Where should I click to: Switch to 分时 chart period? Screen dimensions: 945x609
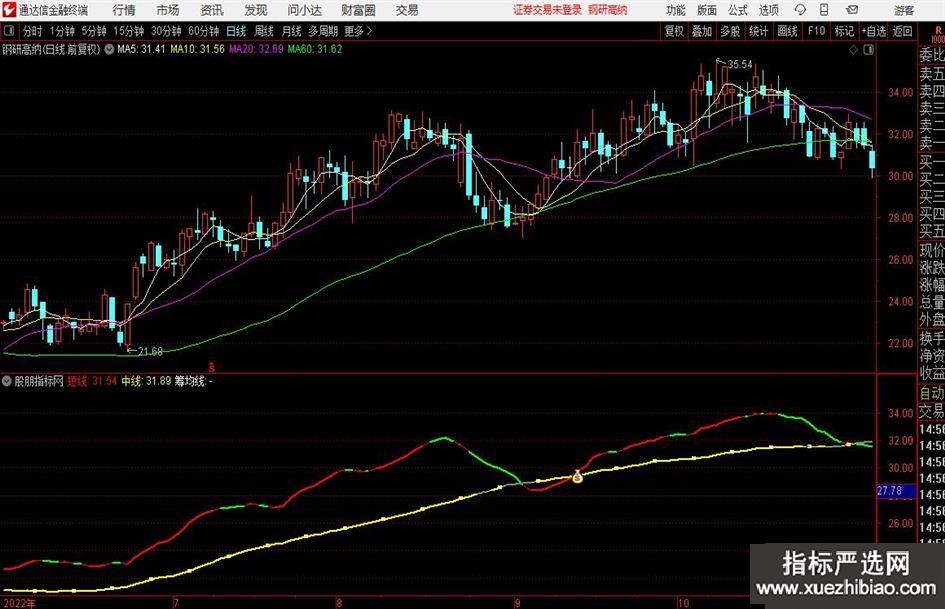click(x=33, y=31)
